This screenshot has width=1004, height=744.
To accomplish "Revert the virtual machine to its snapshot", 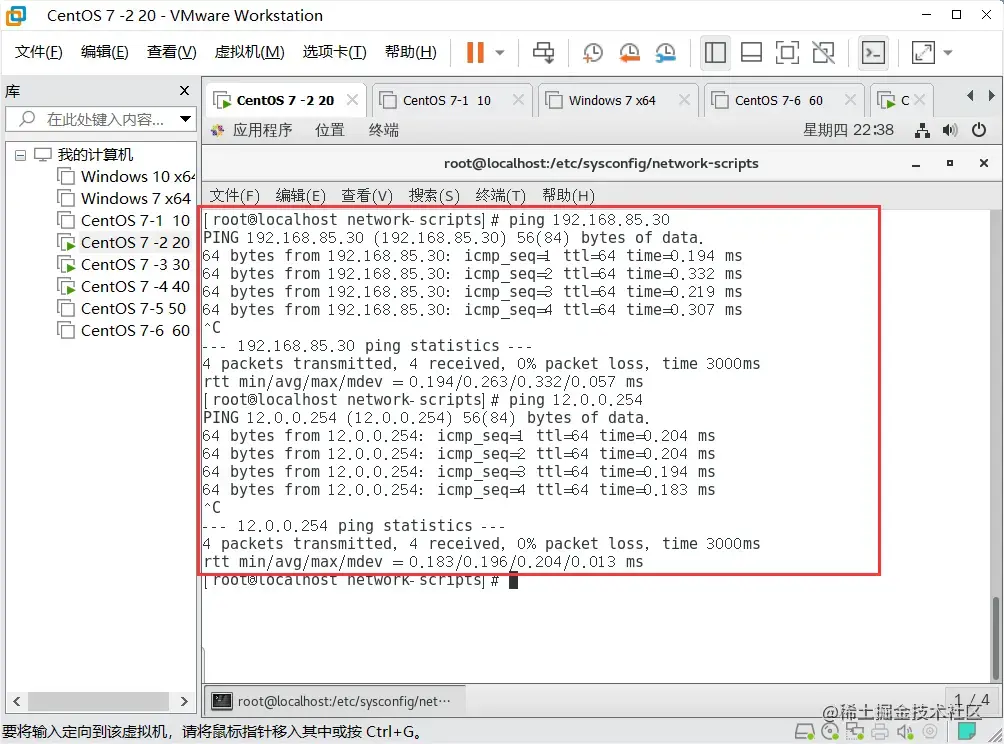I will coord(629,53).
